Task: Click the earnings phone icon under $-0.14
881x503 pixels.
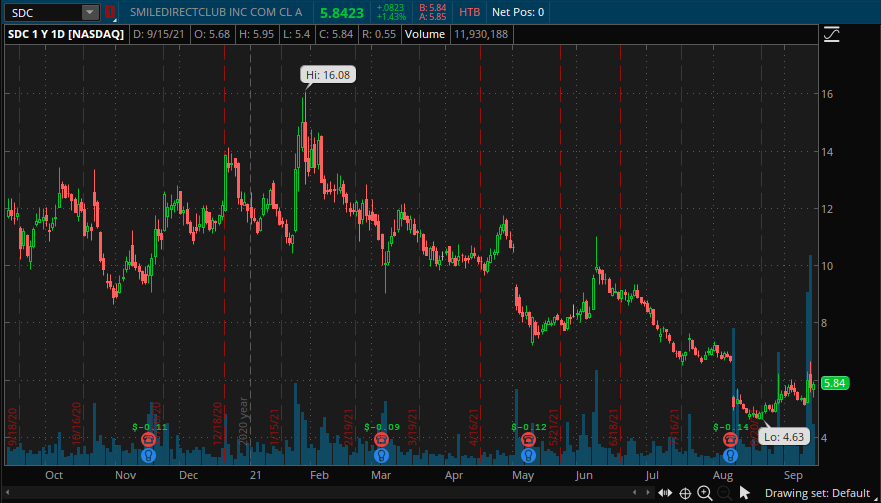Action: coord(730,439)
